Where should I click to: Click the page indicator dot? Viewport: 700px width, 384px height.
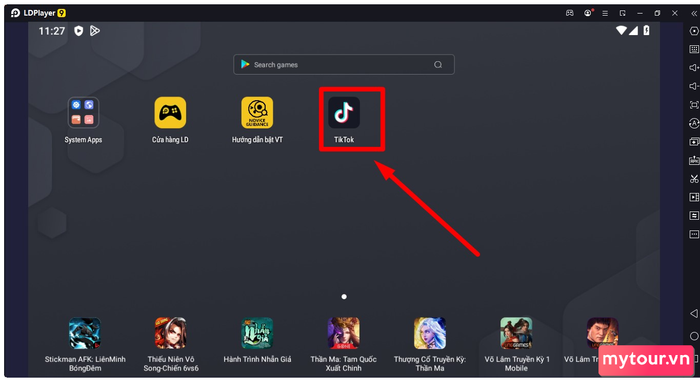pyautogui.click(x=344, y=296)
